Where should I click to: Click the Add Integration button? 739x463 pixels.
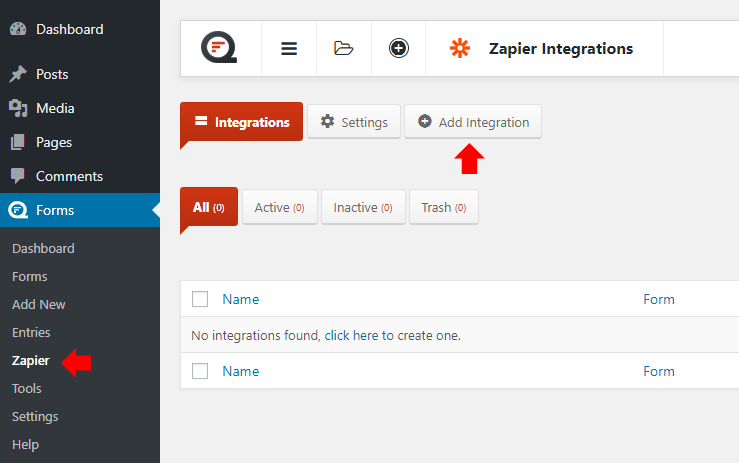coord(473,122)
